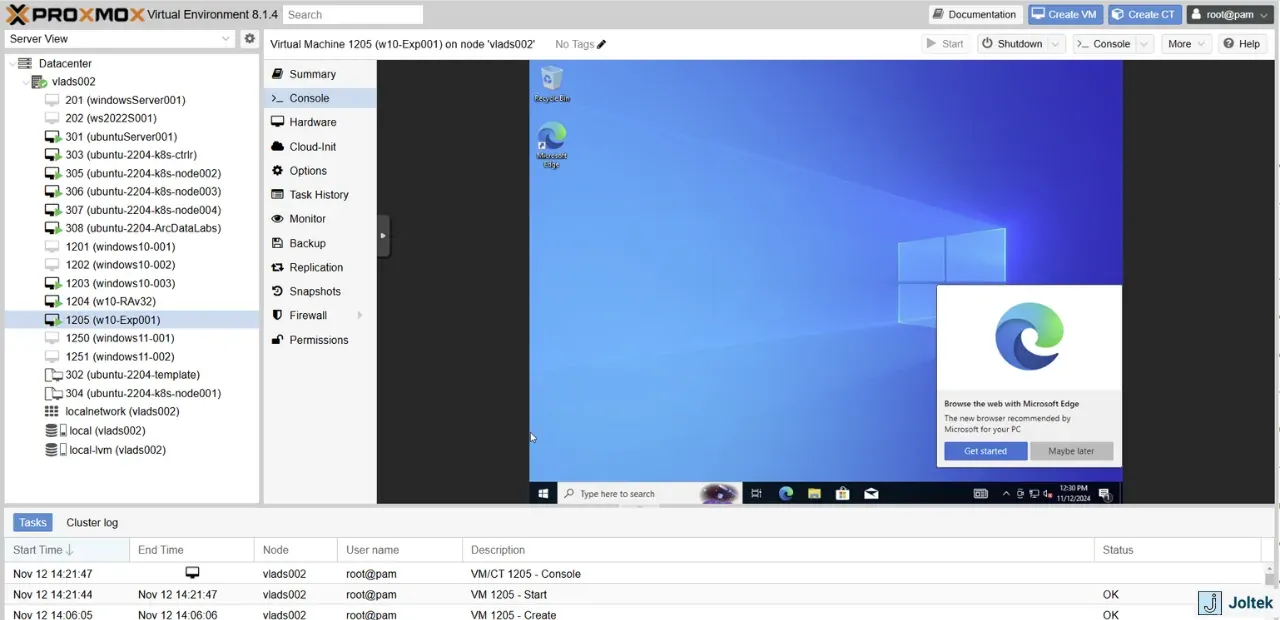Click the Create VM button
The width and height of the screenshot is (1280, 620).
point(1066,14)
